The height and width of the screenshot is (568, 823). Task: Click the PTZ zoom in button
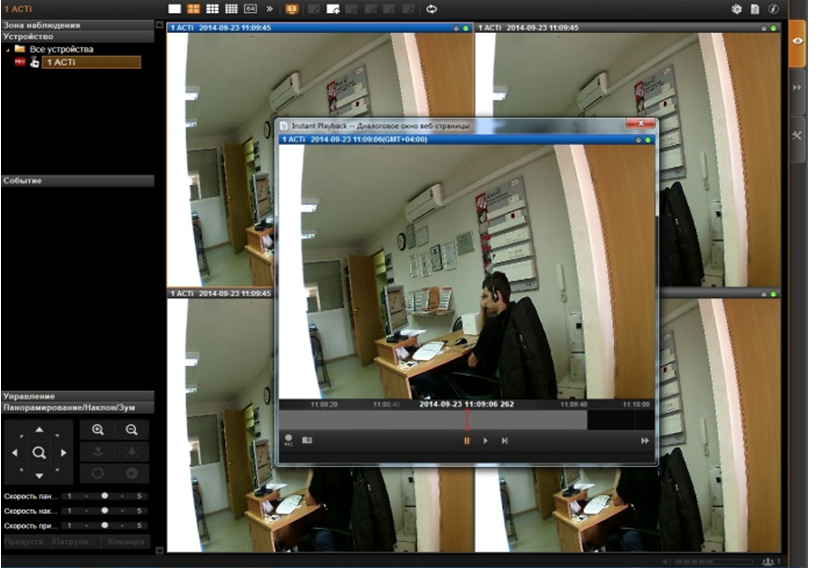tap(98, 430)
